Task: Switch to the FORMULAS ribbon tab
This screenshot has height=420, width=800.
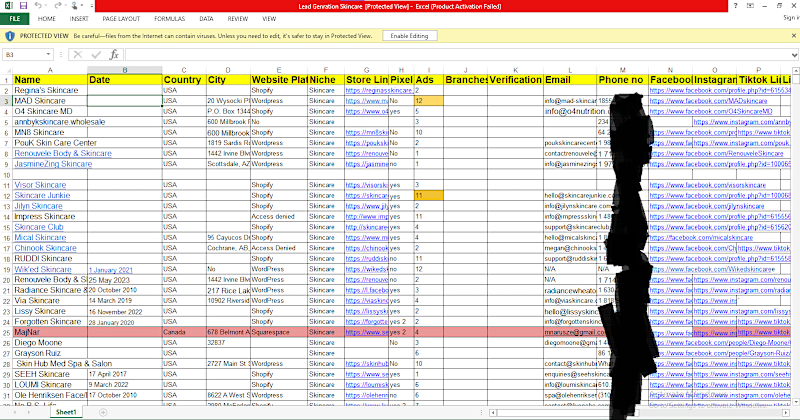Action: pos(169,19)
